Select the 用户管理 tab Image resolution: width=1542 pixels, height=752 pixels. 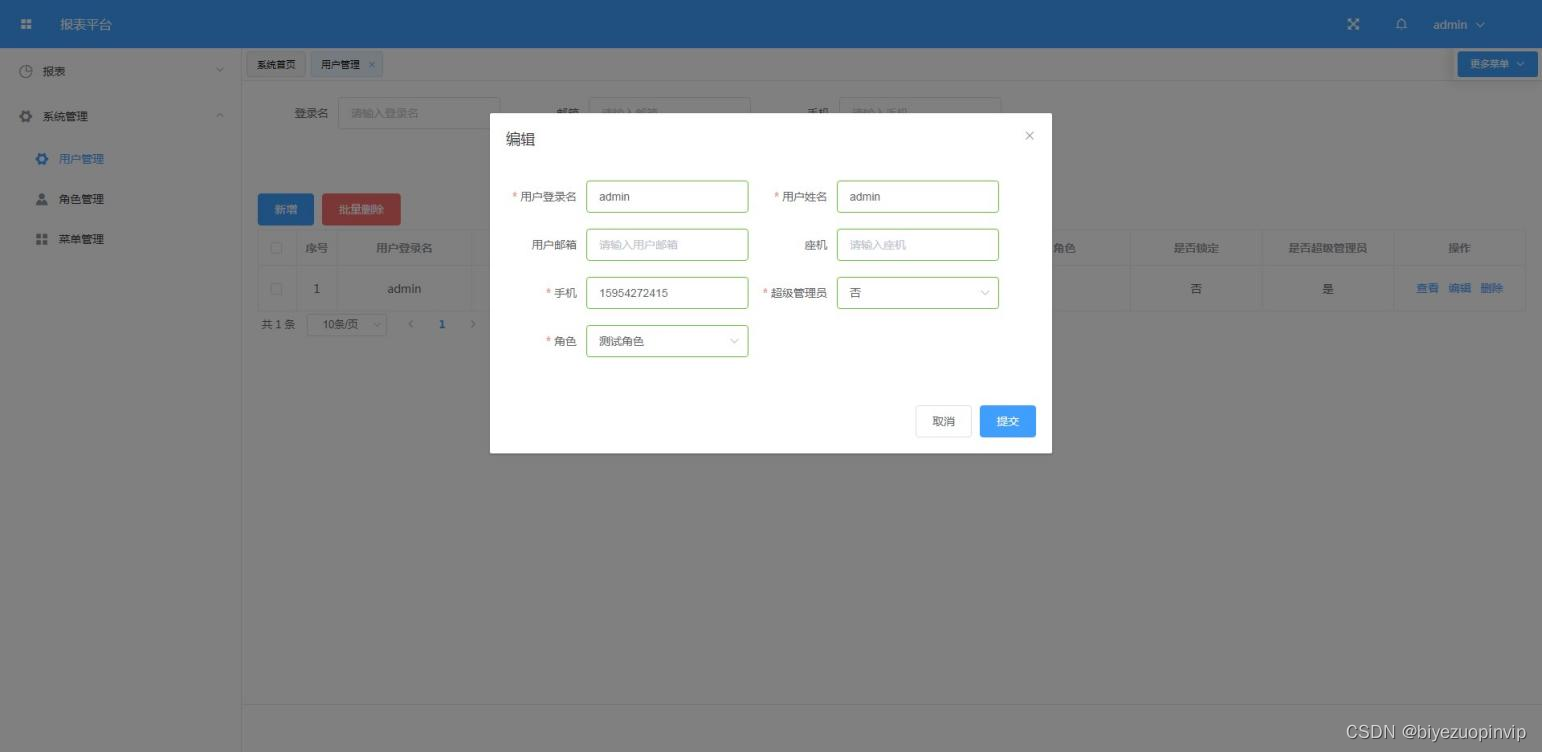pyautogui.click(x=341, y=64)
